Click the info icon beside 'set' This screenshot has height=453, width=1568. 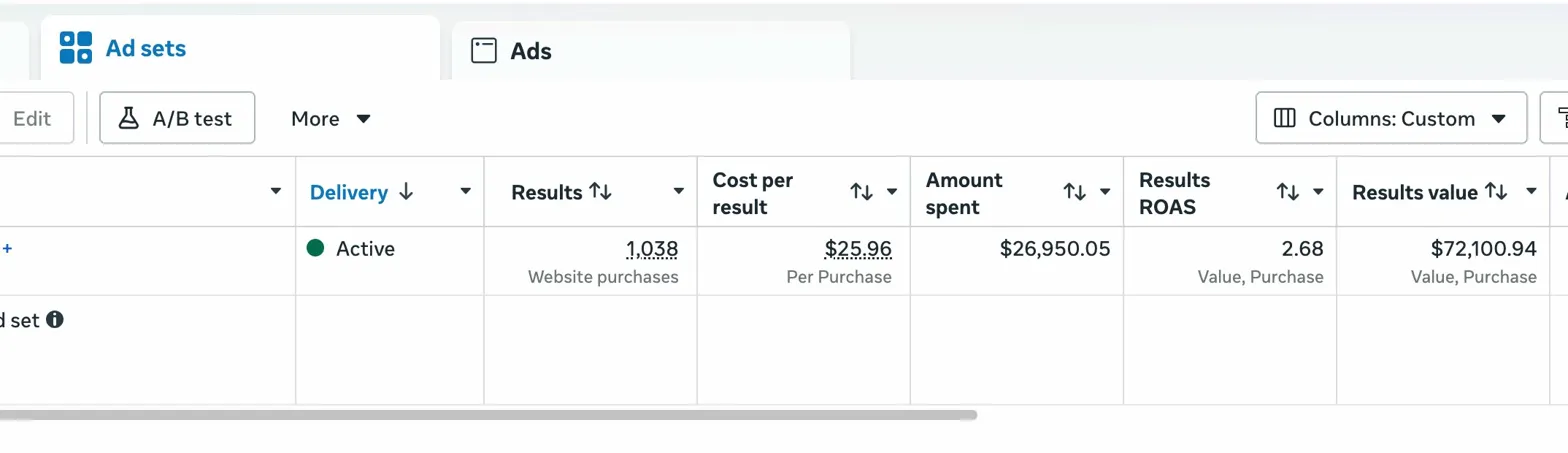click(55, 320)
